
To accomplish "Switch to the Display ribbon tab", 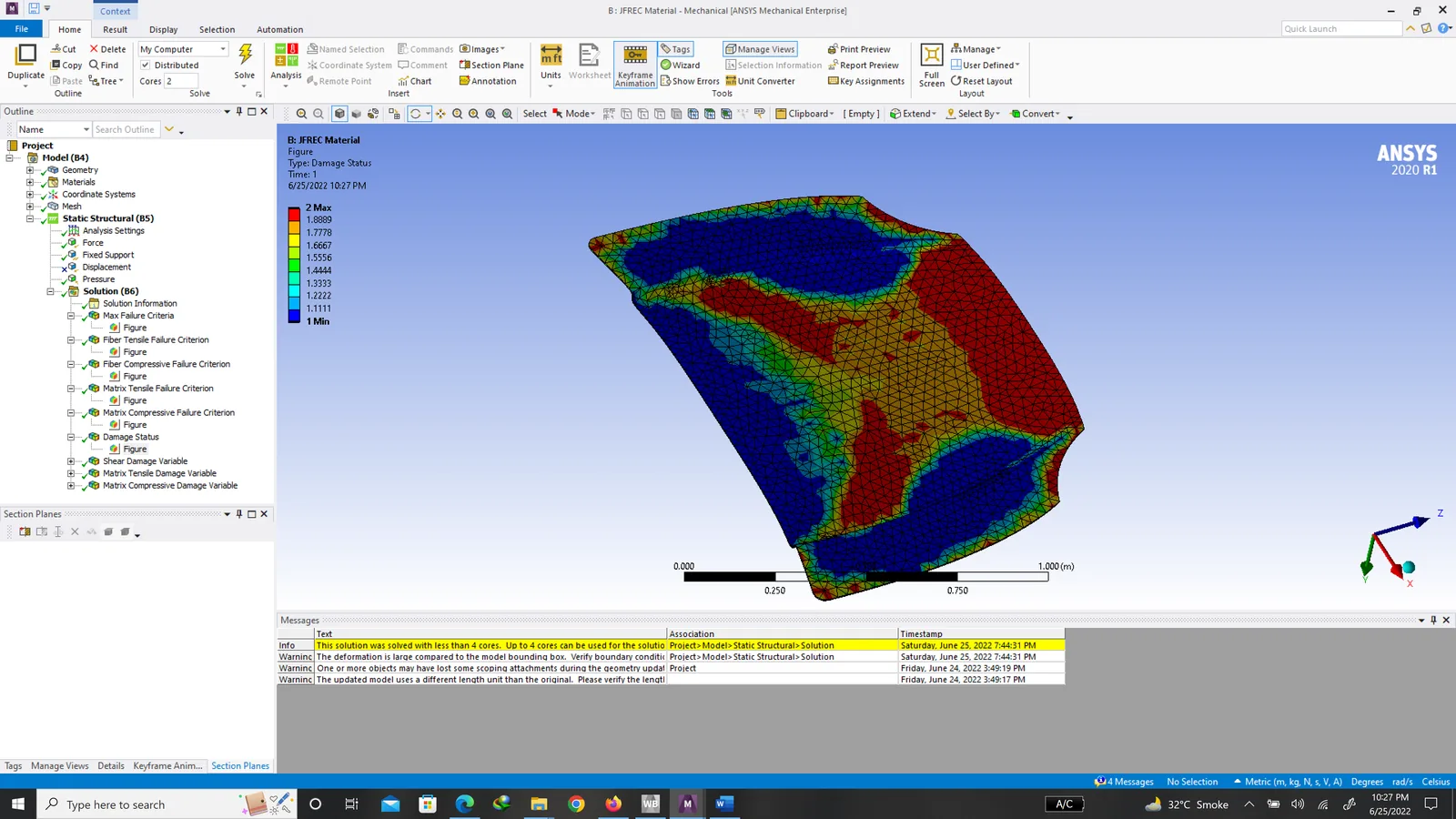I will point(164,29).
